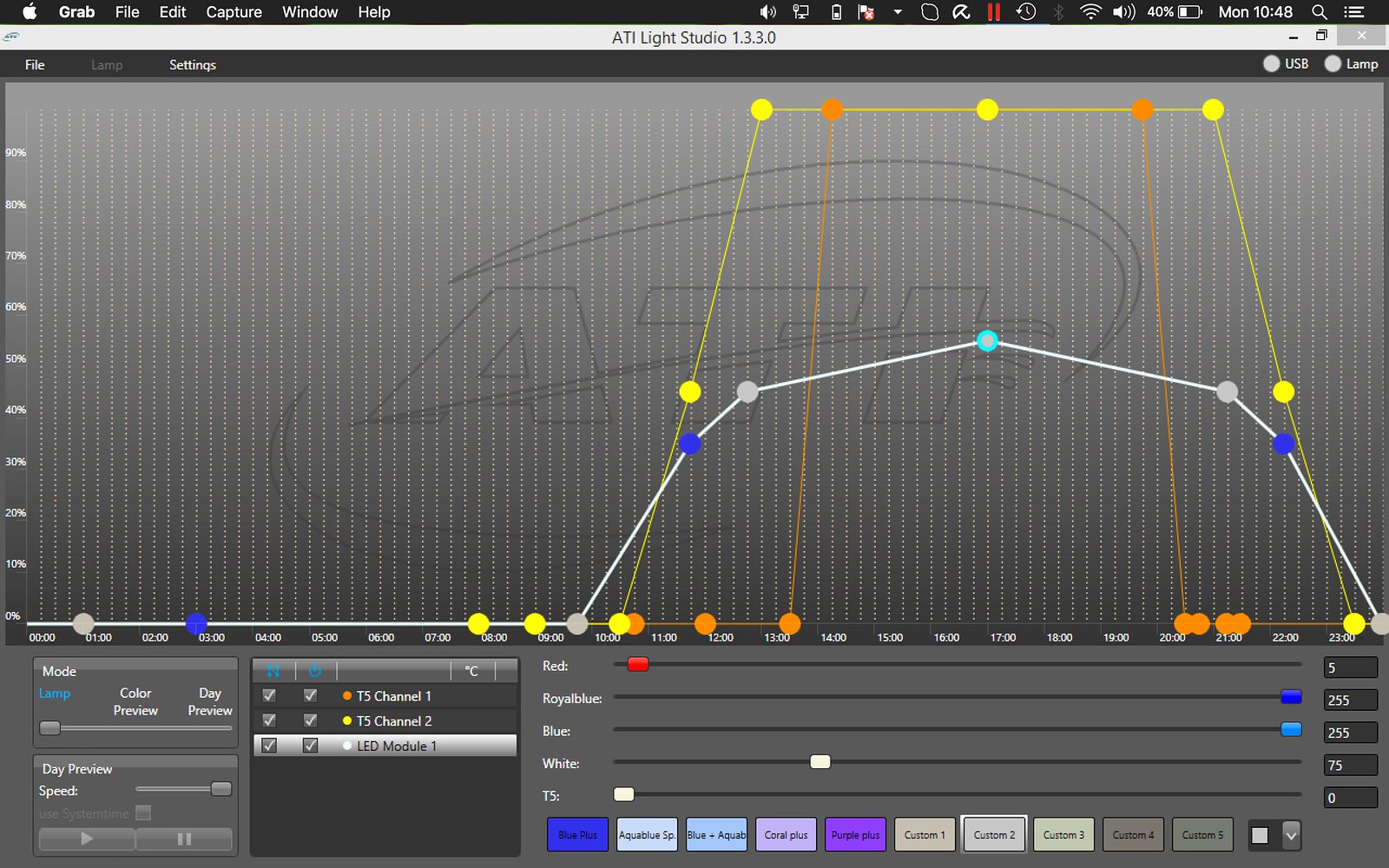This screenshot has height=868, width=1389.
Task: Click the power column header icon
Action: (x=315, y=671)
